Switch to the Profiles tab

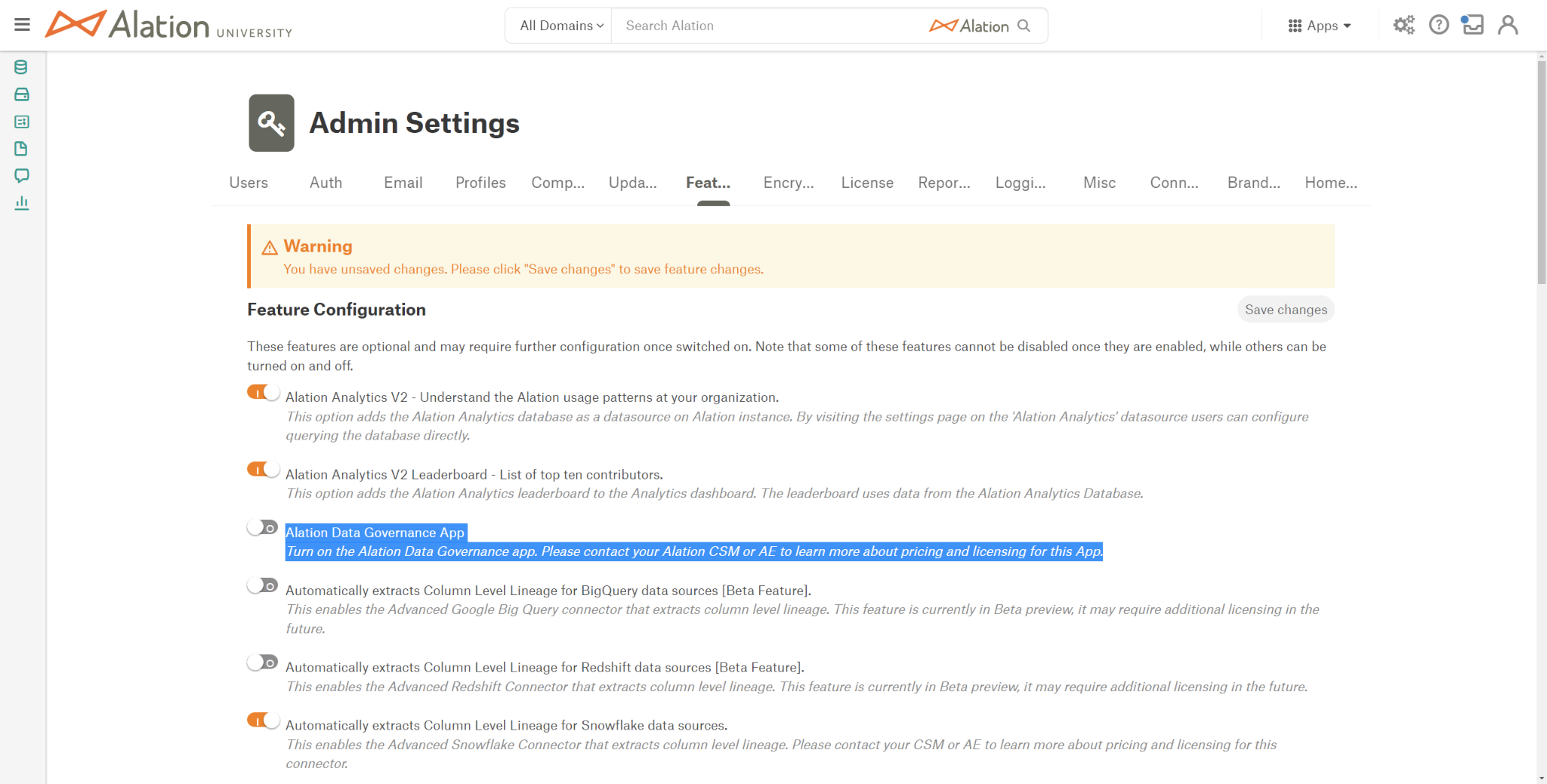pos(480,183)
